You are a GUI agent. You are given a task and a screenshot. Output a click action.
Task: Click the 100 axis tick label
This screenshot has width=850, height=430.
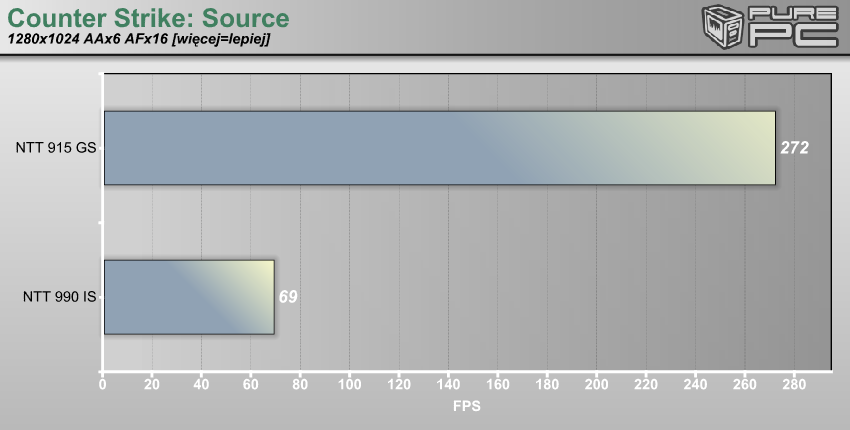click(x=349, y=384)
